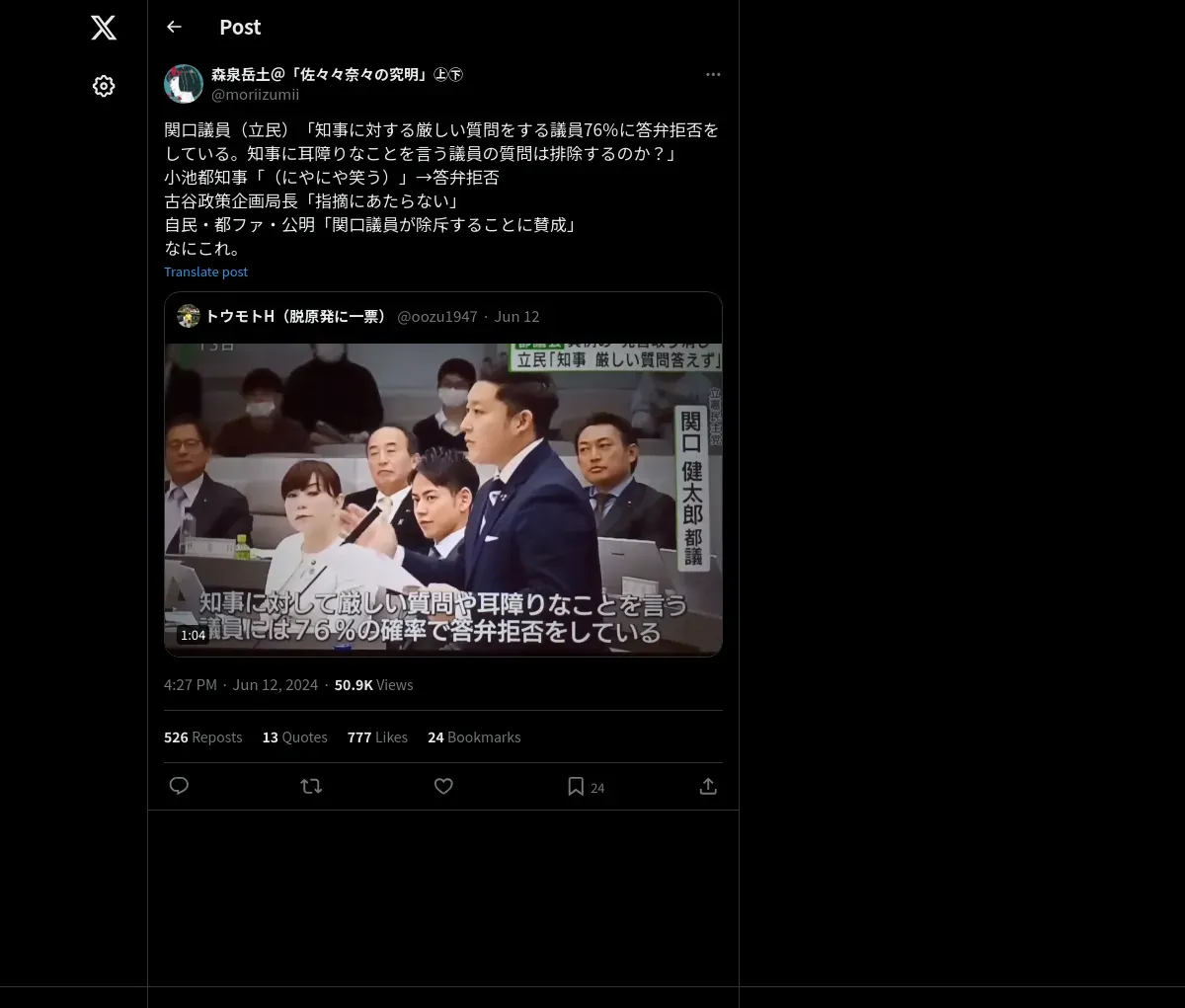Image resolution: width=1185 pixels, height=1008 pixels.
Task: Click the reply speech bubble icon
Action: pos(179,786)
